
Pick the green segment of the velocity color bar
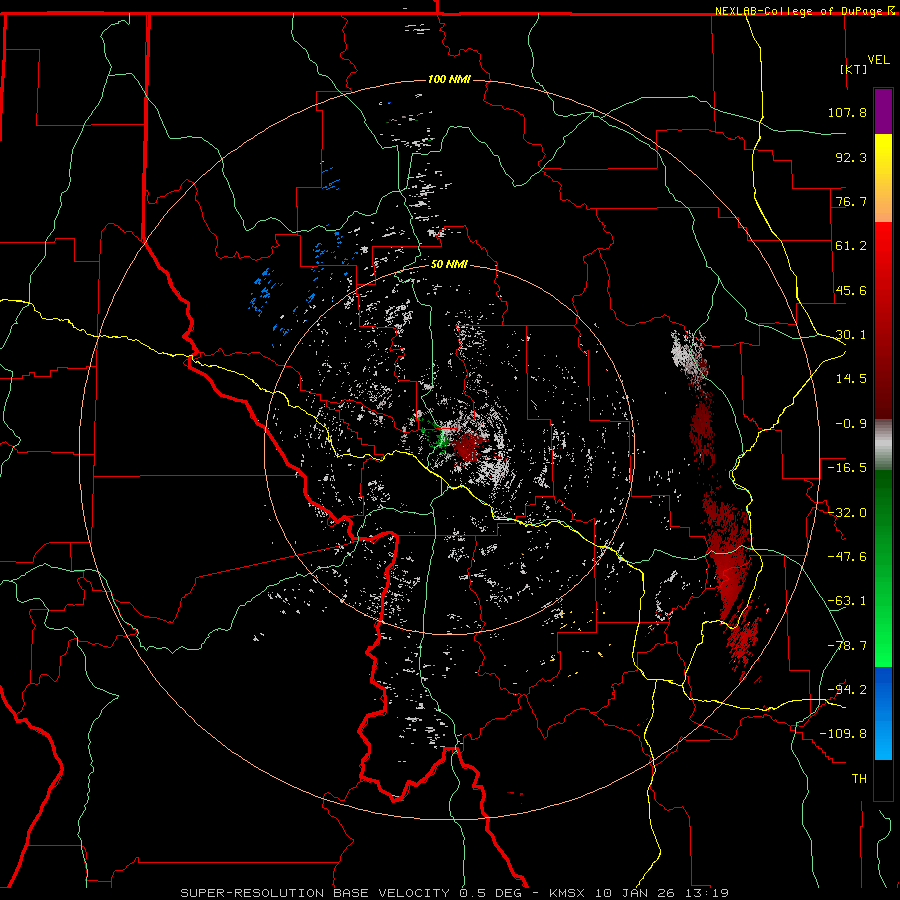[x=883, y=568]
